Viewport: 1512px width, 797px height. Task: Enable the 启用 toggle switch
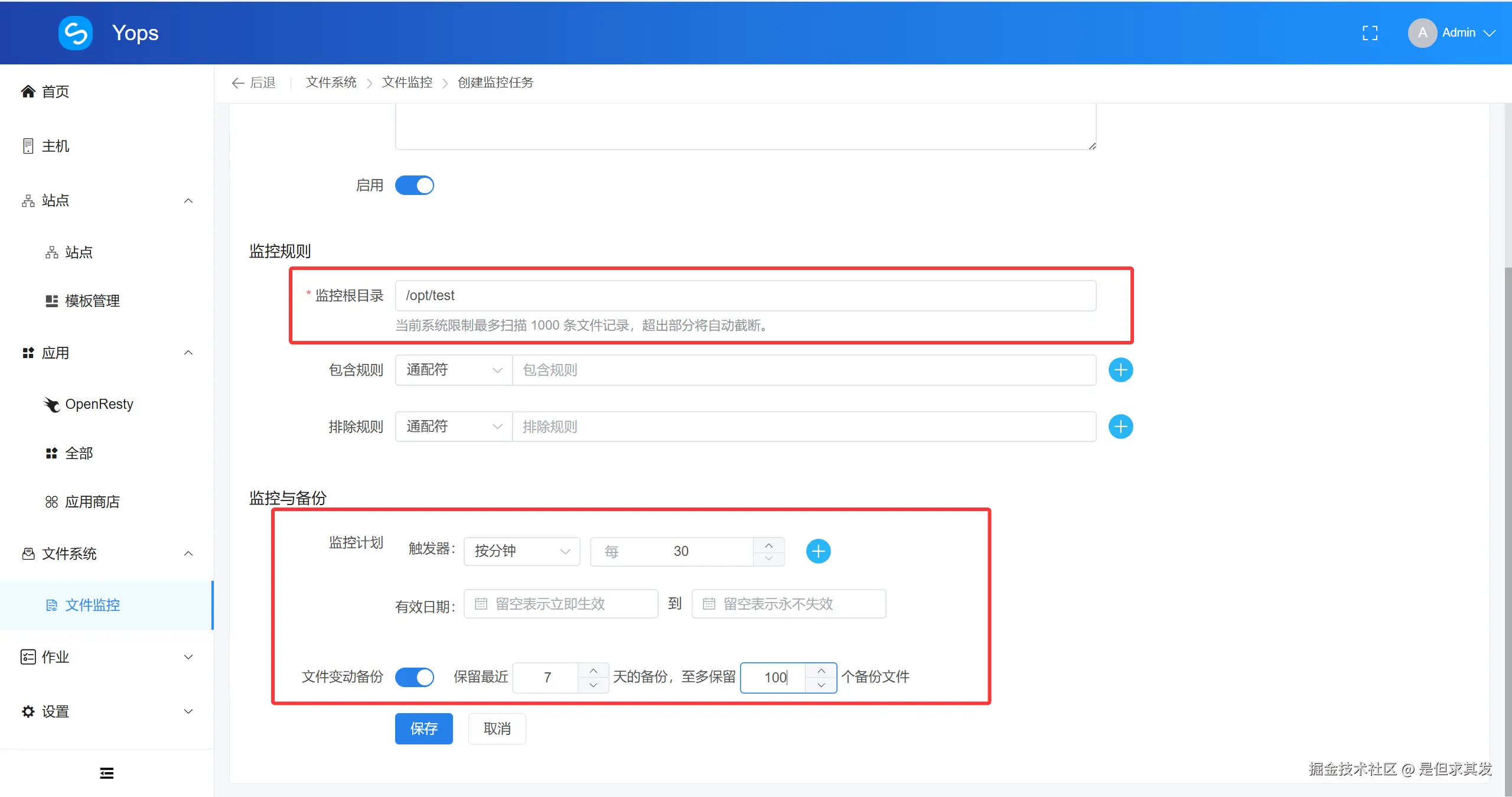pos(414,185)
